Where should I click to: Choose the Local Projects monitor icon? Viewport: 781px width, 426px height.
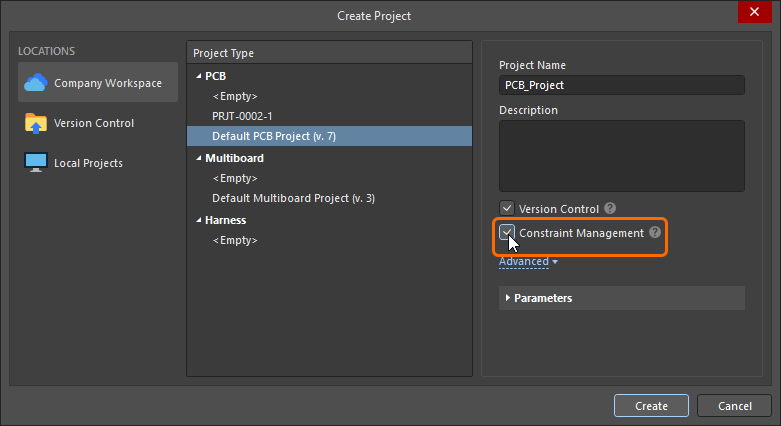36,162
